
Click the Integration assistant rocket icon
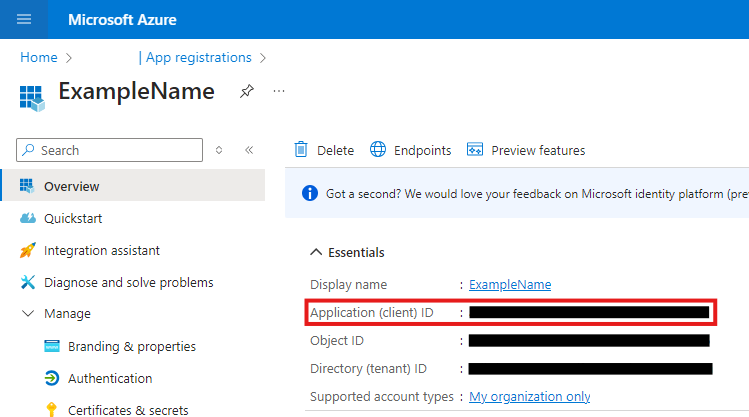pyautogui.click(x=28, y=250)
